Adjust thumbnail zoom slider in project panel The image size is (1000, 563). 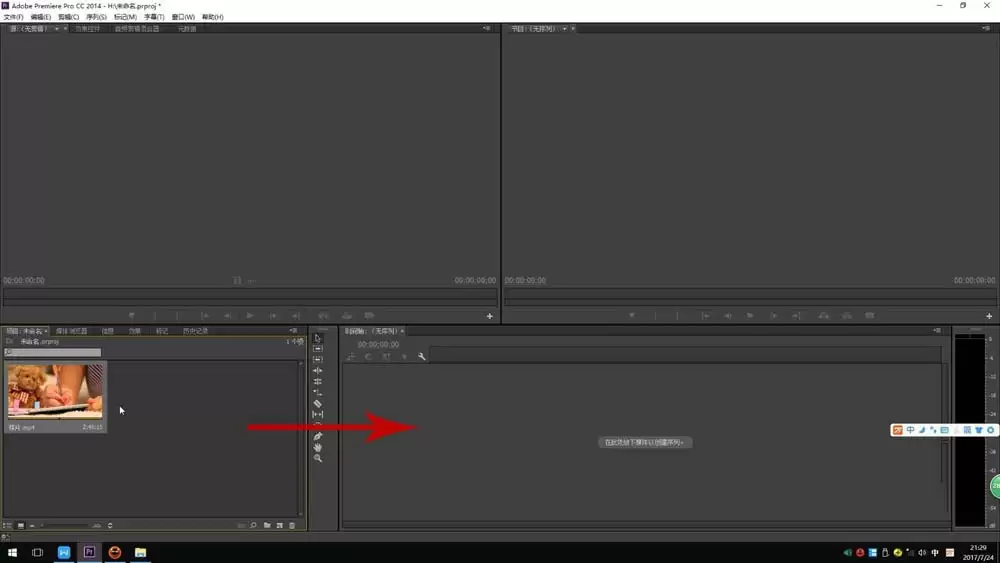pyautogui.click(x=64, y=525)
